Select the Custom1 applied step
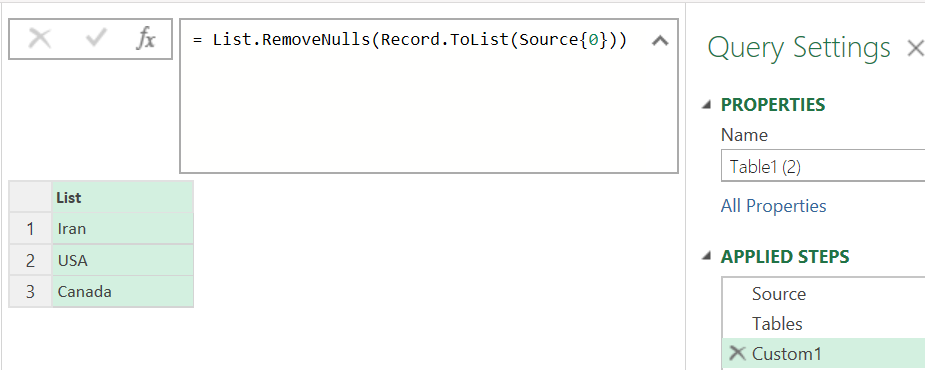The image size is (925, 370). [824, 353]
